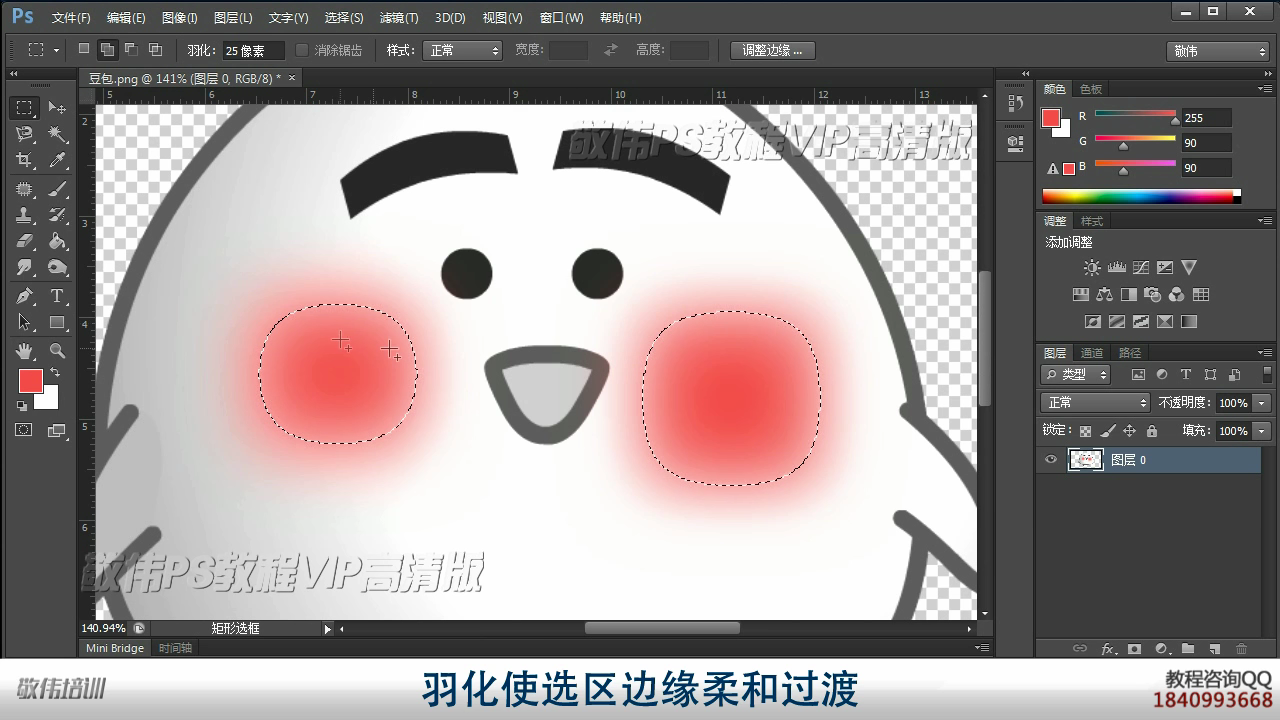
Task: Select the Paint Bucket tool
Action: pyautogui.click(x=57, y=241)
